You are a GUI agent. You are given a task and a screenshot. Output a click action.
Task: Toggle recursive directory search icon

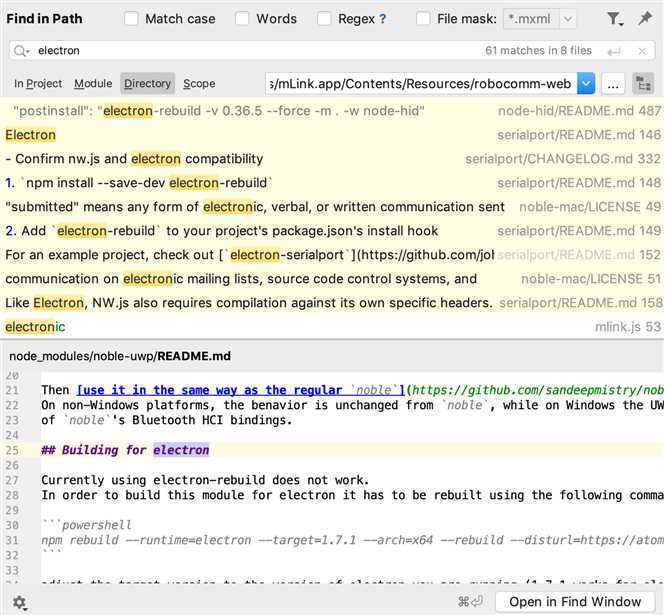[x=643, y=83]
